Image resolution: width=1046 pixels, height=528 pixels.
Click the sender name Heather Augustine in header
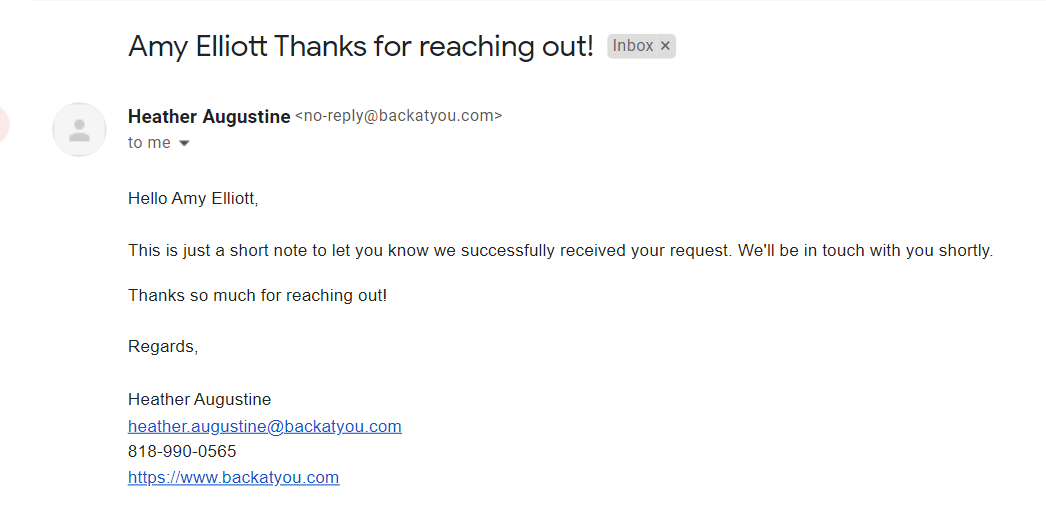click(x=209, y=117)
